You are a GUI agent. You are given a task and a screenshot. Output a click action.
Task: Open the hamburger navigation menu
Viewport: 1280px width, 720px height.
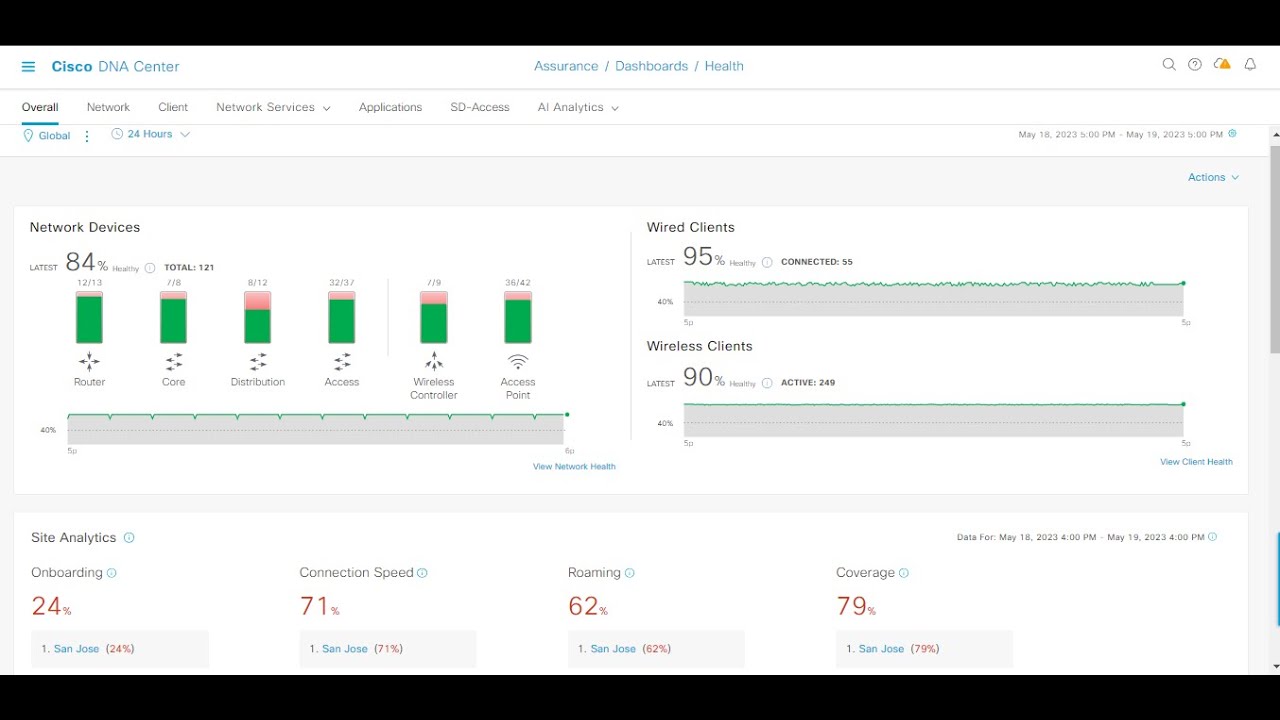[28, 67]
